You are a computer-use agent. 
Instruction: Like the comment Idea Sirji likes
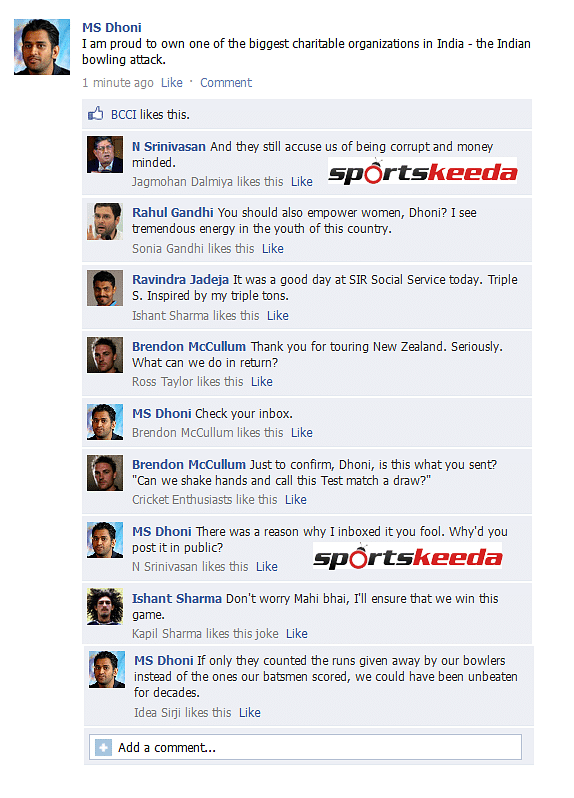250,712
